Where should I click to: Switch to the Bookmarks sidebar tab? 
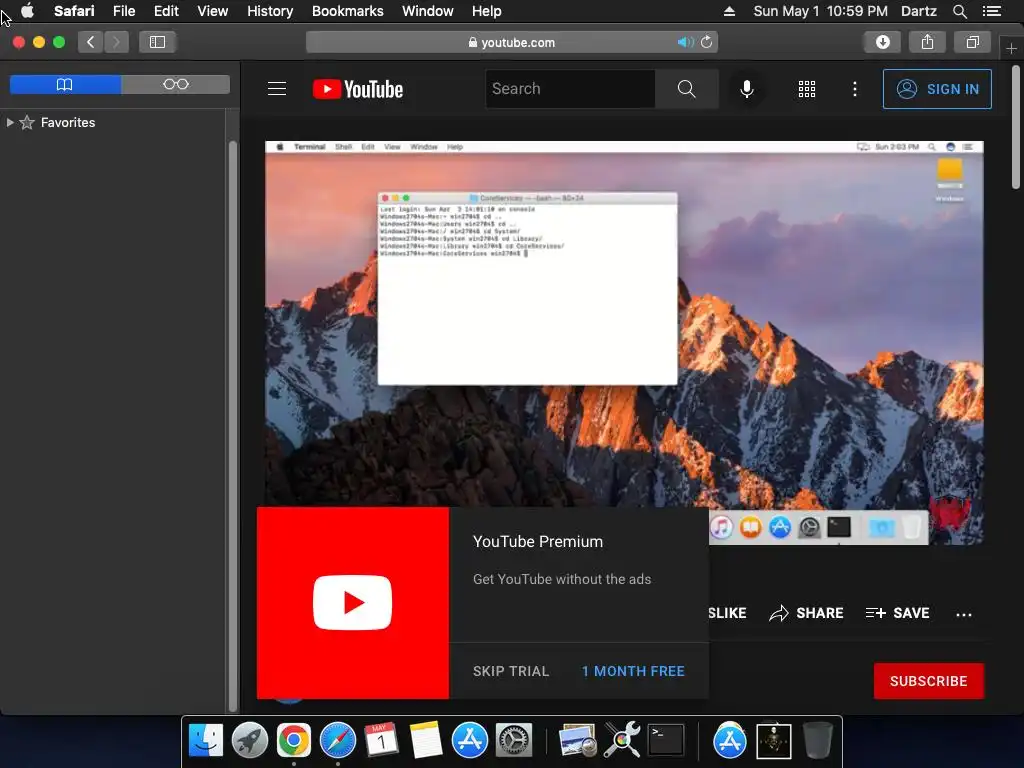point(65,84)
